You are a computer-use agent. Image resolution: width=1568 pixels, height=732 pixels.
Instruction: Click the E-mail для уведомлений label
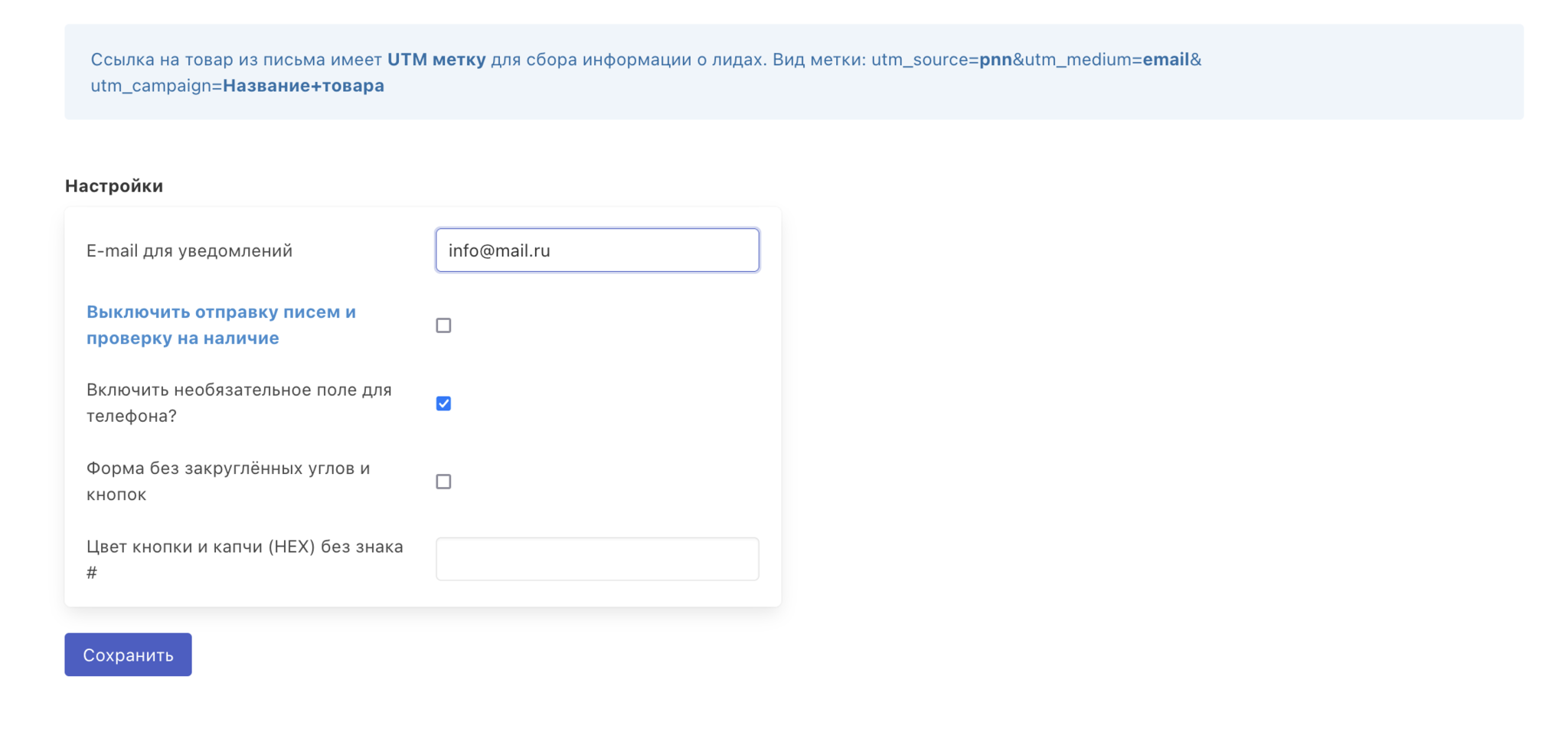coord(189,250)
